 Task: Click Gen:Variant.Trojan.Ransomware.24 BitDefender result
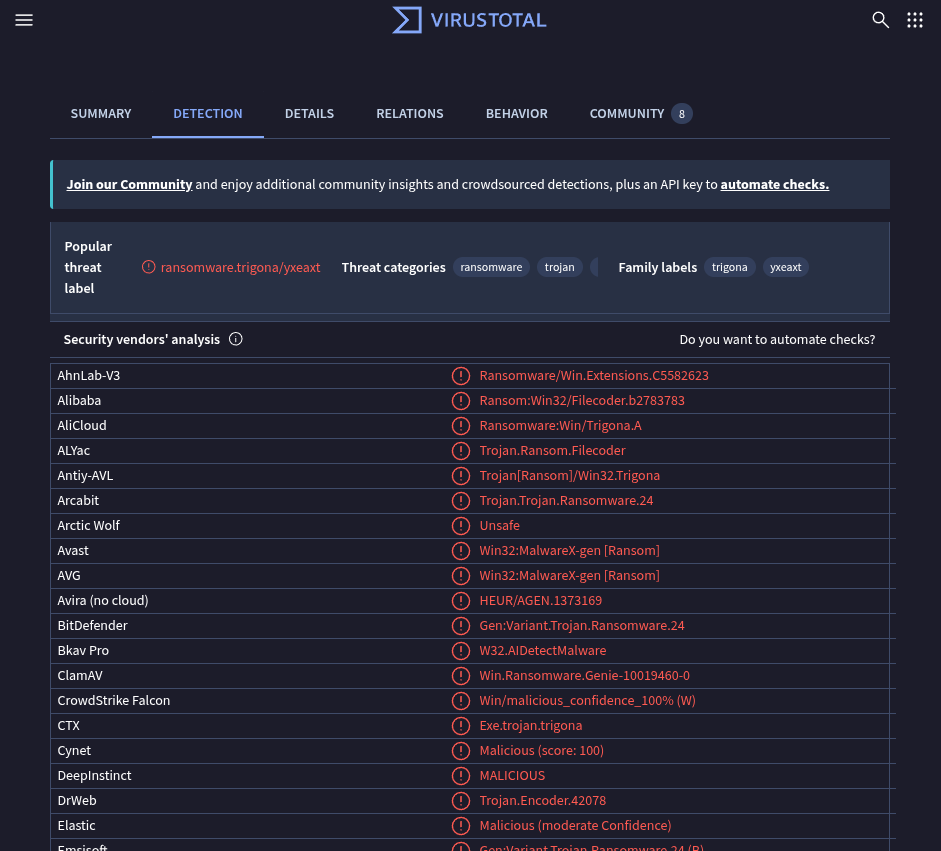click(x=582, y=626)
